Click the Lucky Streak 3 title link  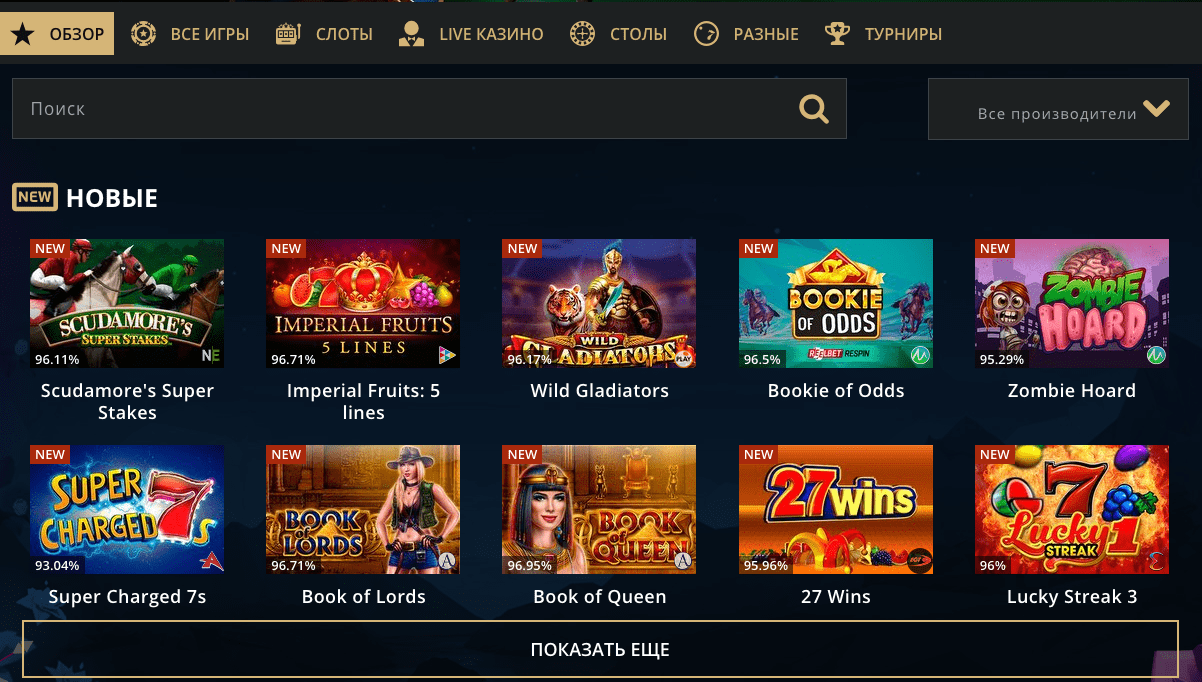pyautogui.click(x=1072, y=597)
